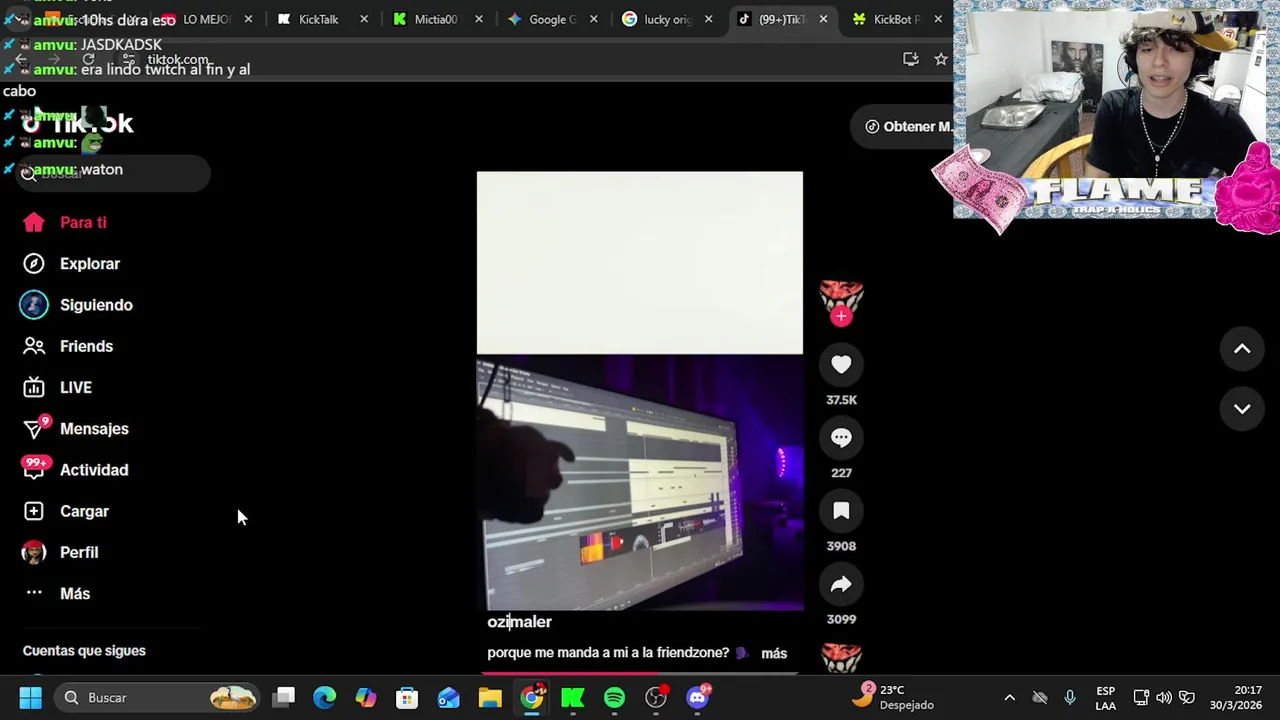Screen dimensions: 1280x720
Task: Open volume speaker tray icon
Action: tap(1164, 697)
